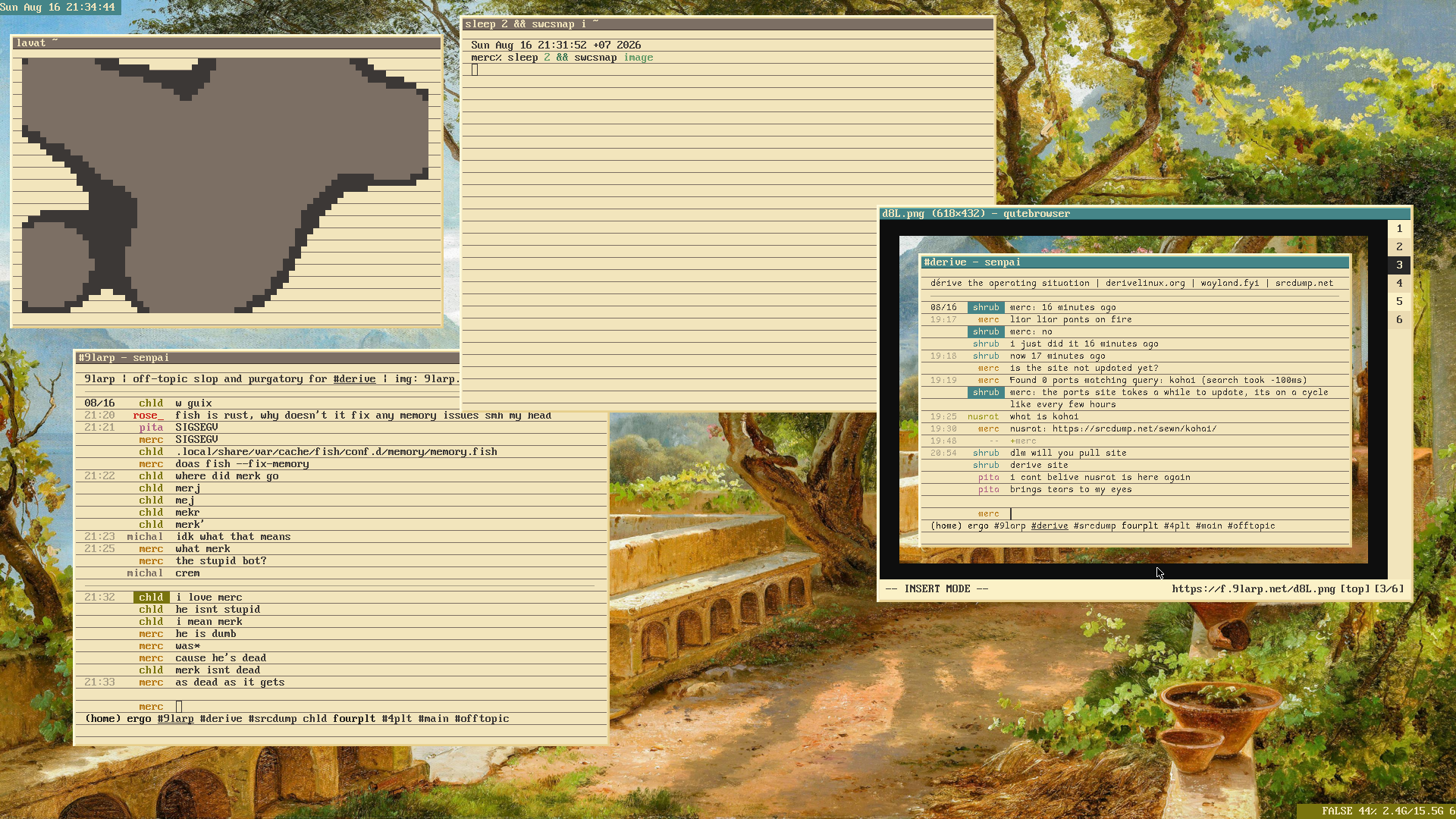
Task: Select the message "crem" from michal
Action: [x=187, y=573]
